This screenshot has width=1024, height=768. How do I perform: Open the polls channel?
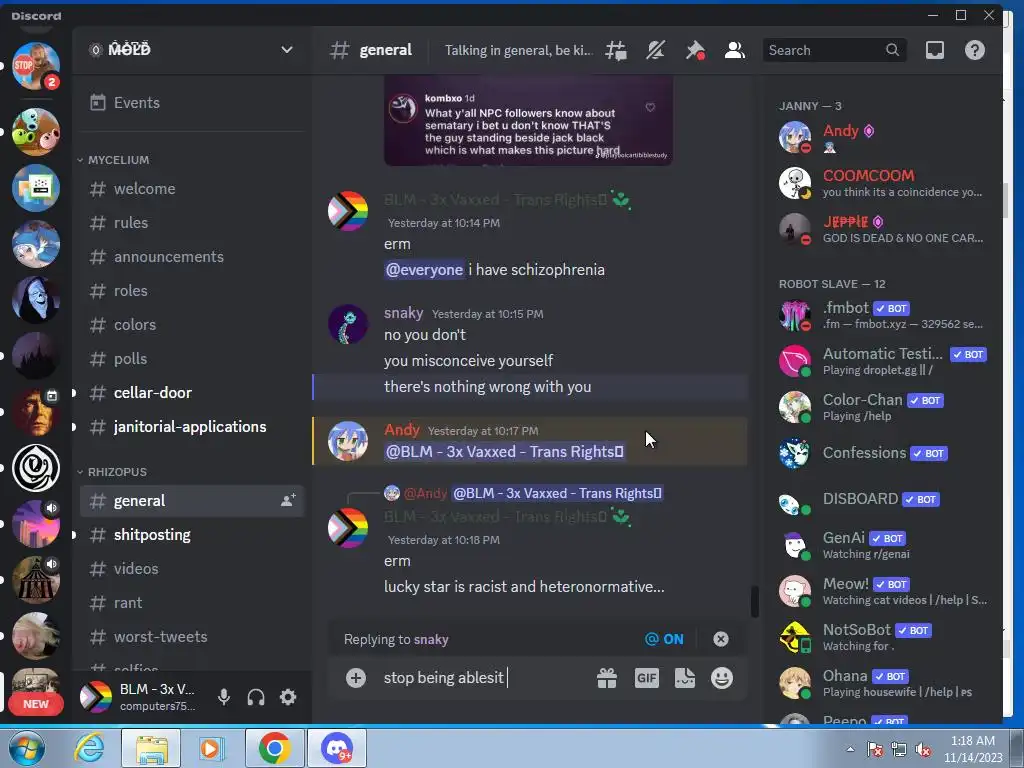coord(191,359)
